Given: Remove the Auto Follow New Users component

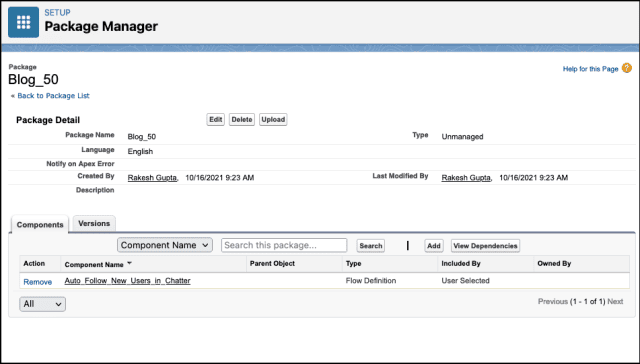Looking at the screenshot, I should 38,282.
